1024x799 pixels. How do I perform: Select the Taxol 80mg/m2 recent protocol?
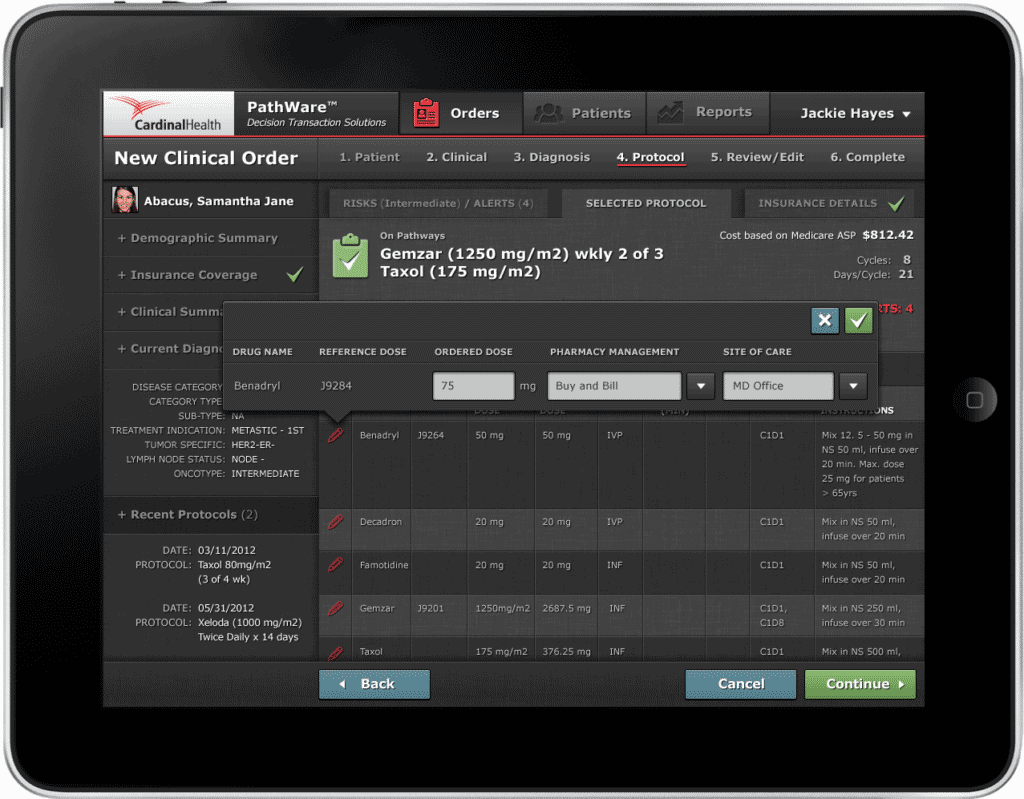pos(234,565)
